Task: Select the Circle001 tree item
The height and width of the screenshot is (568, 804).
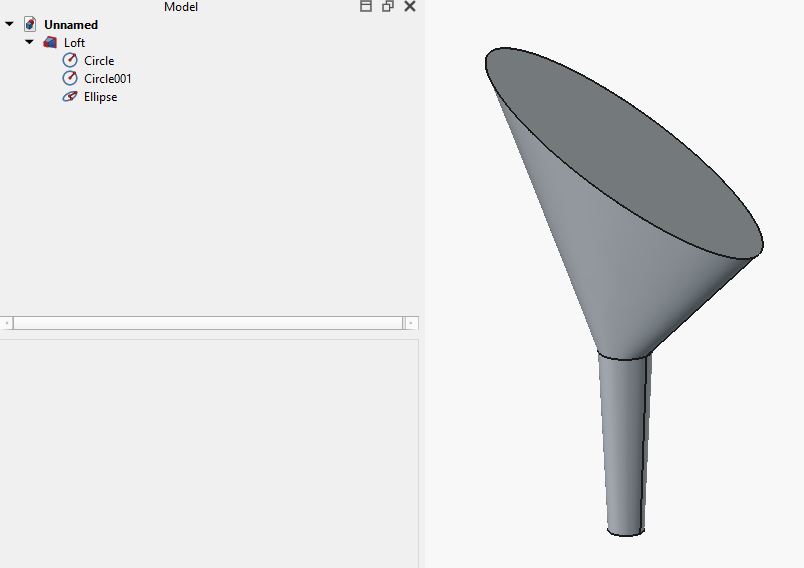Action: tap(108, 78)
